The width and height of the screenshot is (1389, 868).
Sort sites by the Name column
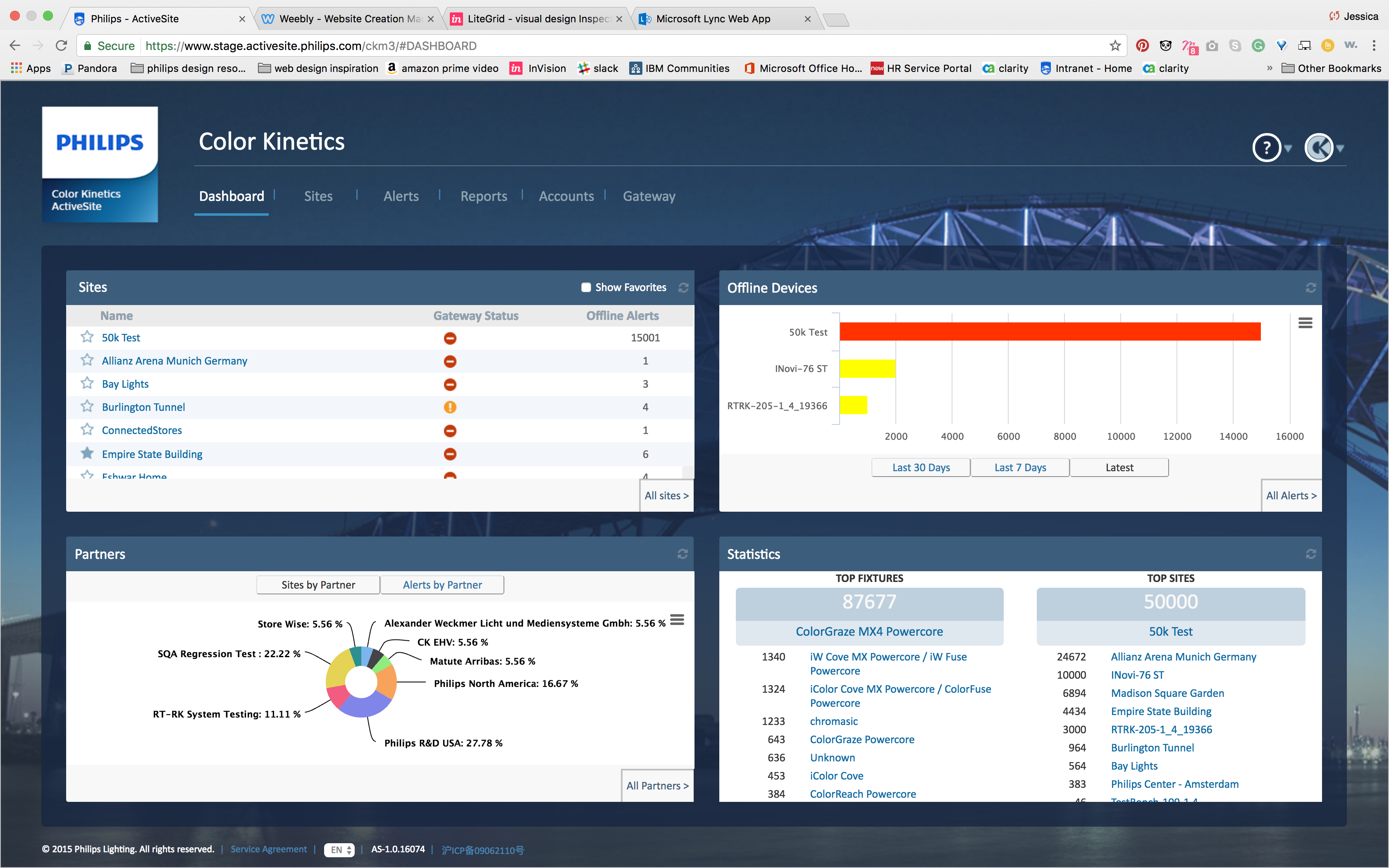point(117,316)
